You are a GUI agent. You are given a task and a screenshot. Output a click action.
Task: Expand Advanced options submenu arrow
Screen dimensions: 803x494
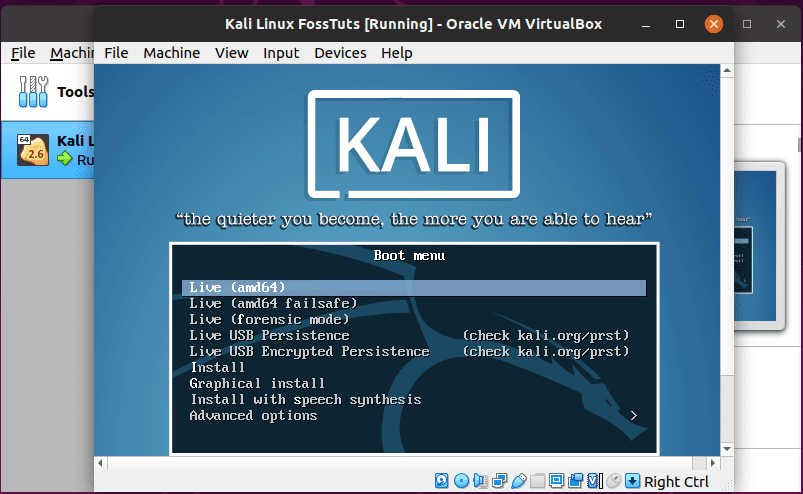[x=633, y=416]
